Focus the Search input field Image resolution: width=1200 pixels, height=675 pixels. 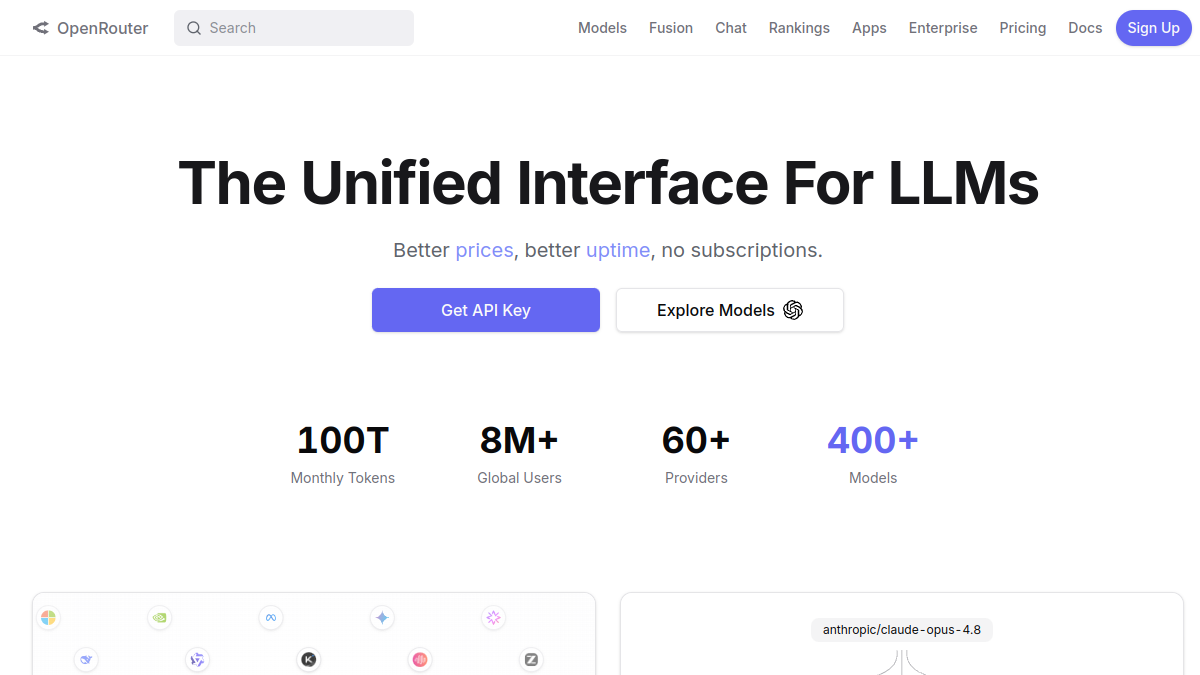(x=294, y=28)
